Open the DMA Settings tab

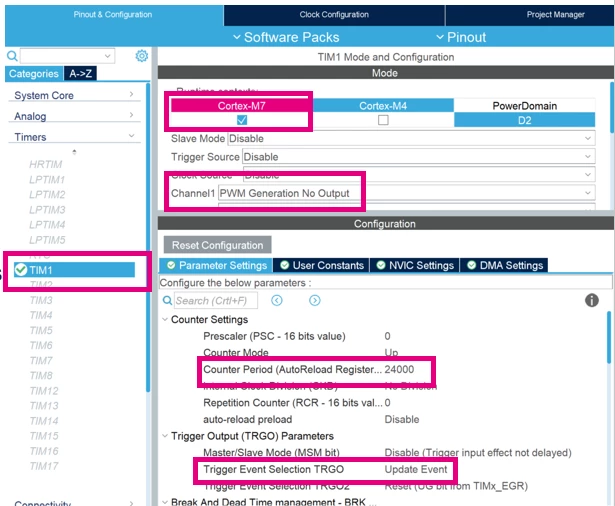click(x=504, y=265)
